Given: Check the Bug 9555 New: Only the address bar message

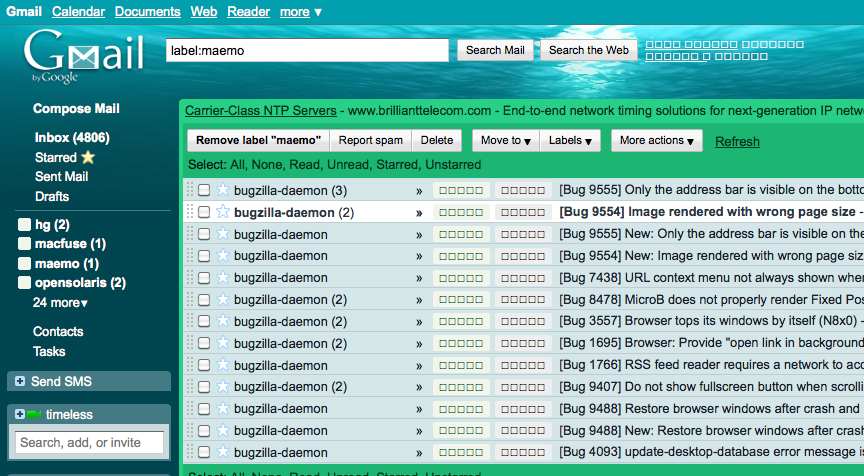Looking at the screenshot, I should 204,234.
